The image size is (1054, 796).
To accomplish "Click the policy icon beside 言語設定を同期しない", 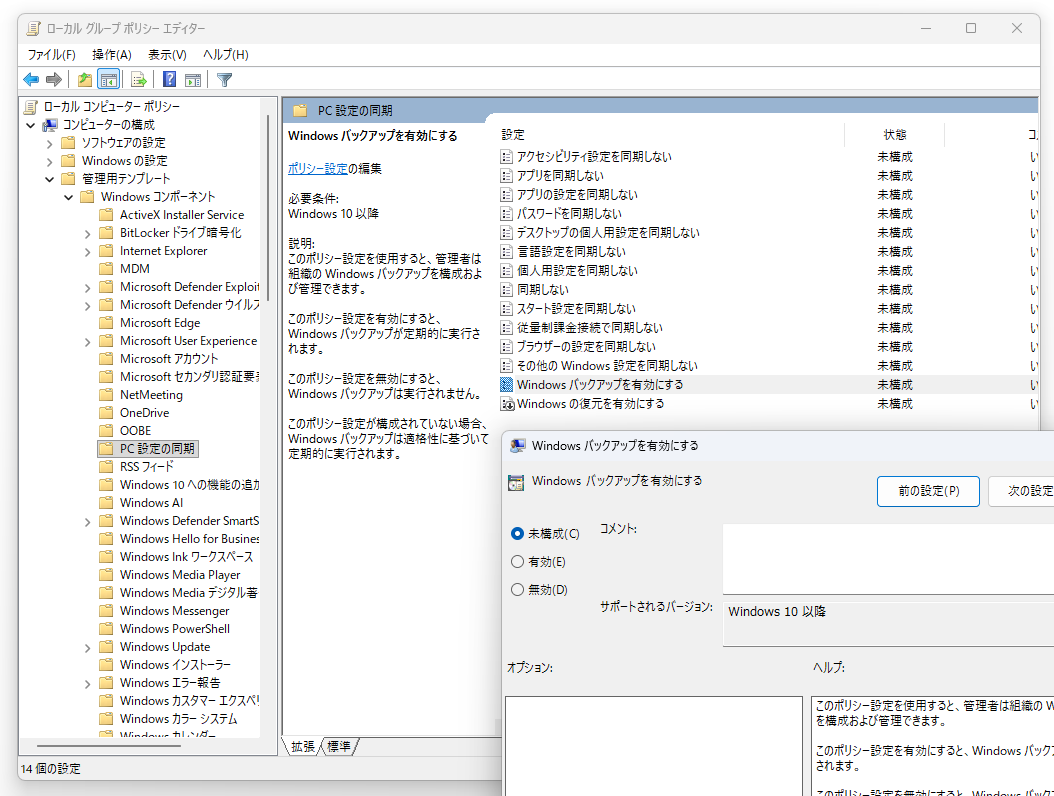I will point(507,251).
